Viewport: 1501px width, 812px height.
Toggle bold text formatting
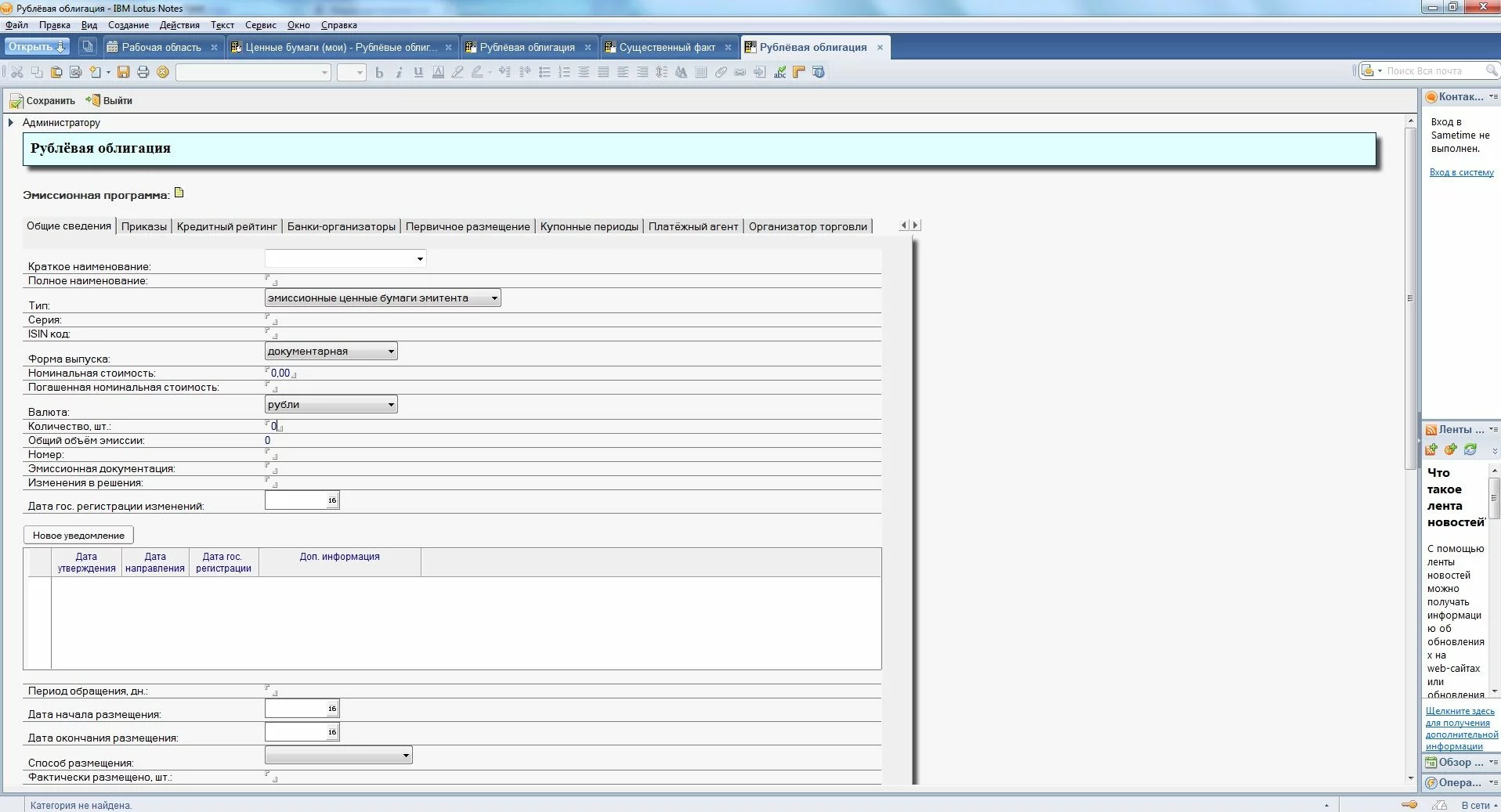coord(379,72)
